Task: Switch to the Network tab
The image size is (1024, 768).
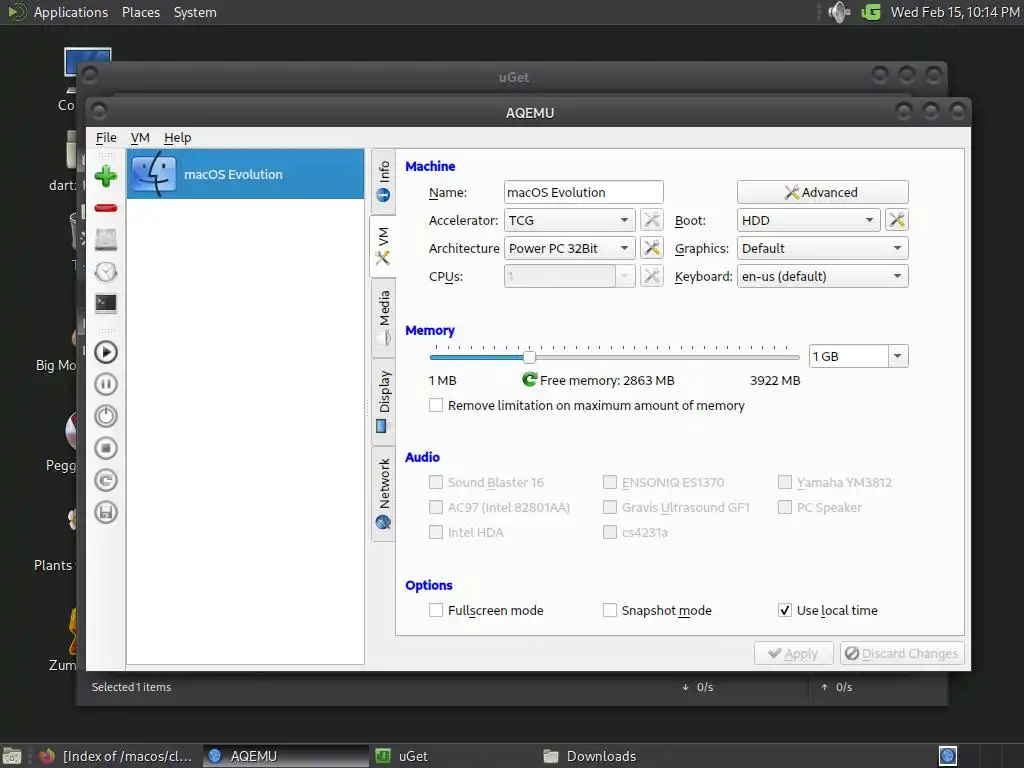Action: [383, 493]
